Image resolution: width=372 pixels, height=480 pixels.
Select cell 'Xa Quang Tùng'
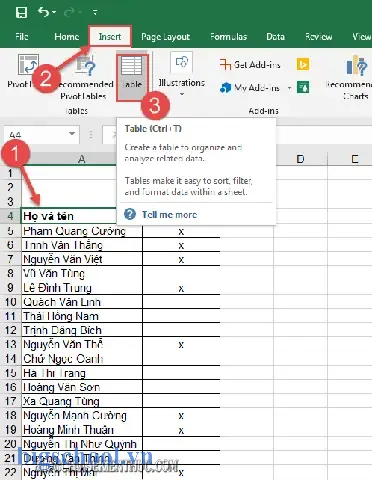(82, 401)
